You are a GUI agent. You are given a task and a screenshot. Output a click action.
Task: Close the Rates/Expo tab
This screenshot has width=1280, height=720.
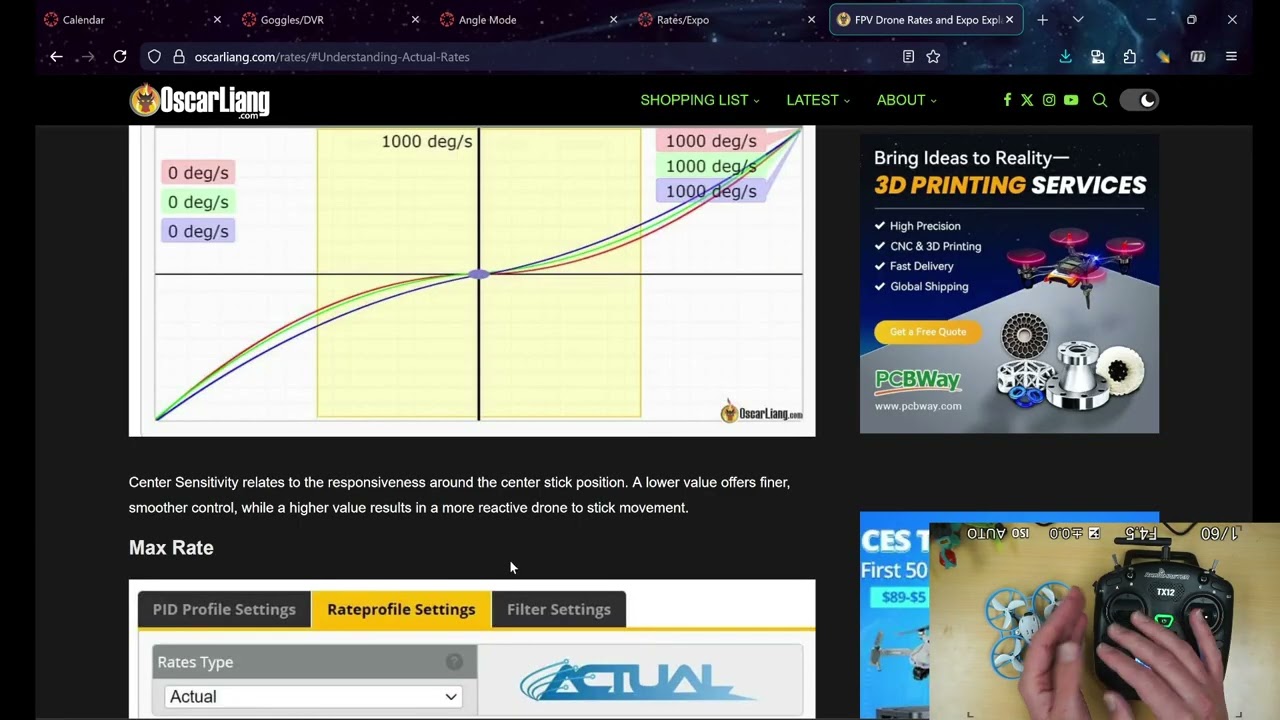click(x=811, y=20)
